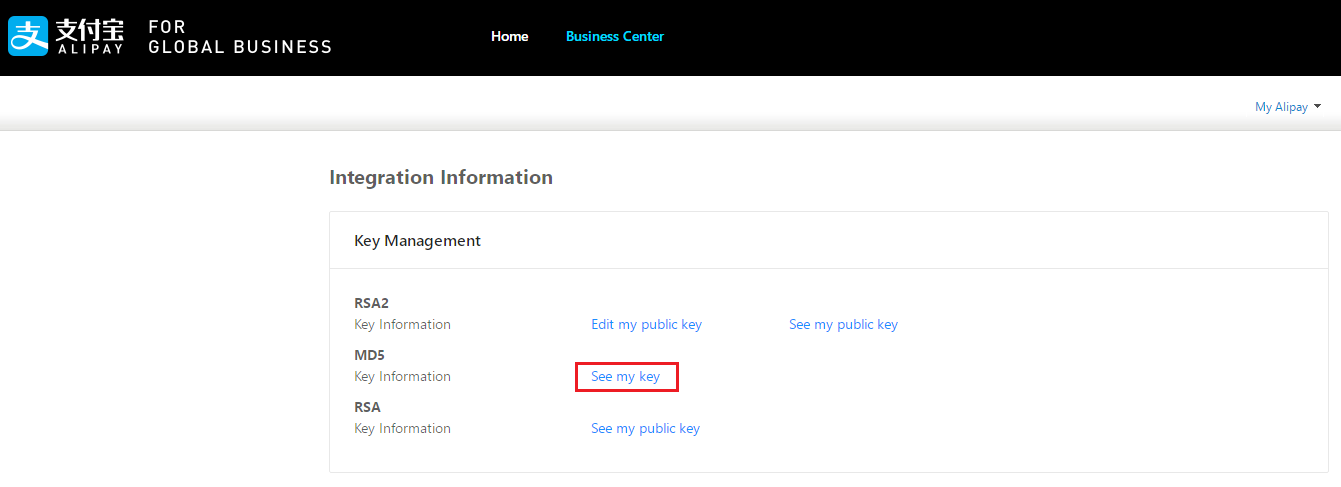Go to the Home menu item

click(x=509, y=36)
